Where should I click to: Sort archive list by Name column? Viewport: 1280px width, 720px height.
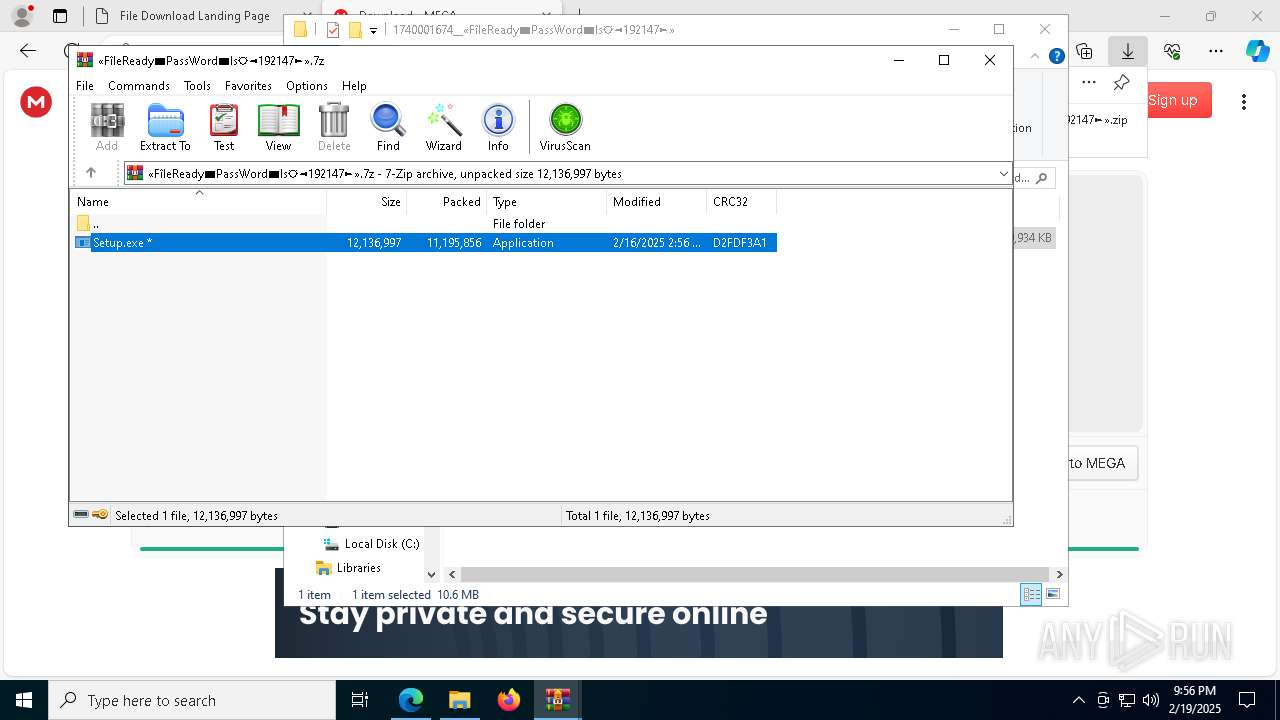click(x=198, y=202)
